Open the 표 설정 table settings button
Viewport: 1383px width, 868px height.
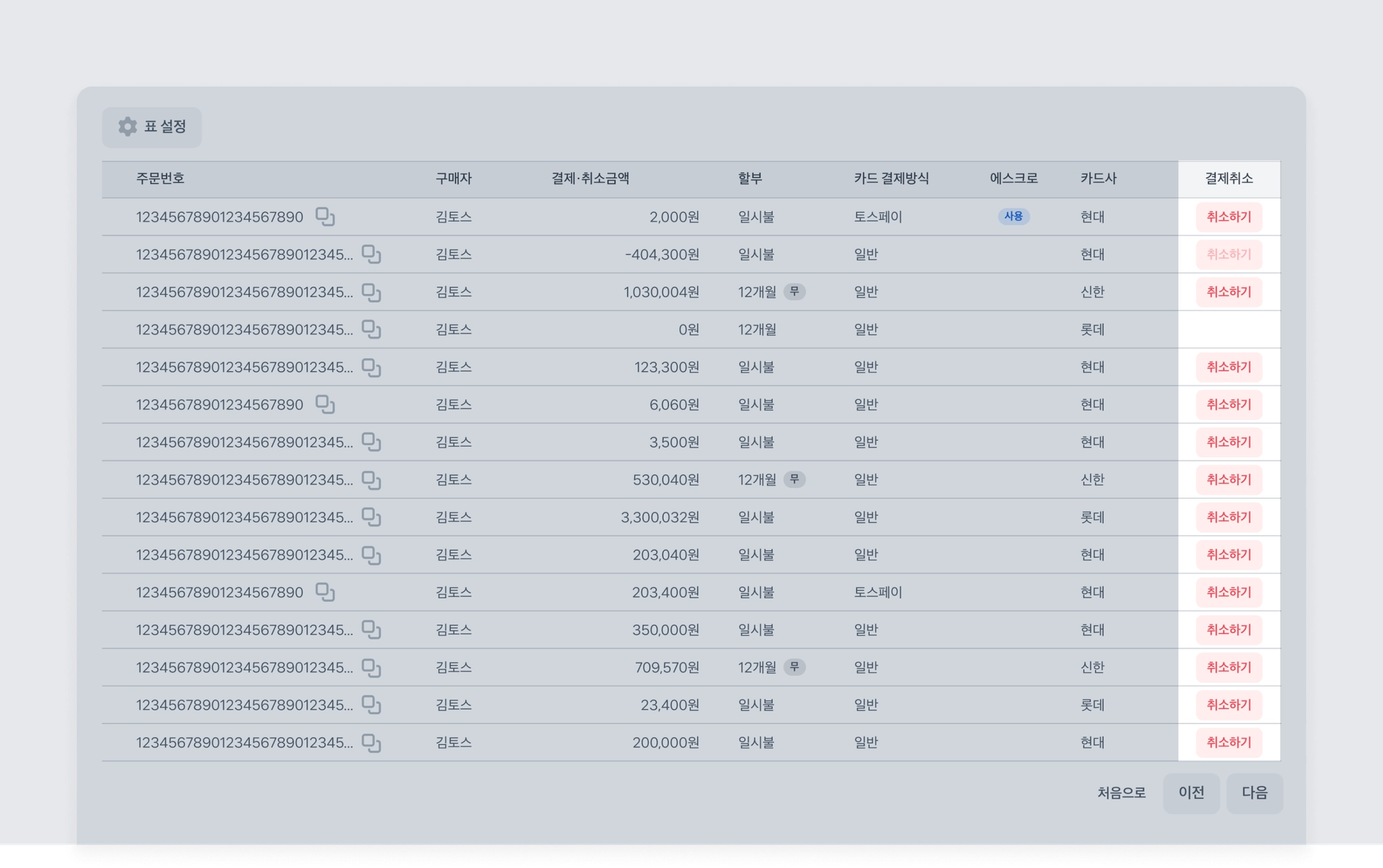[x=152, y=127]
